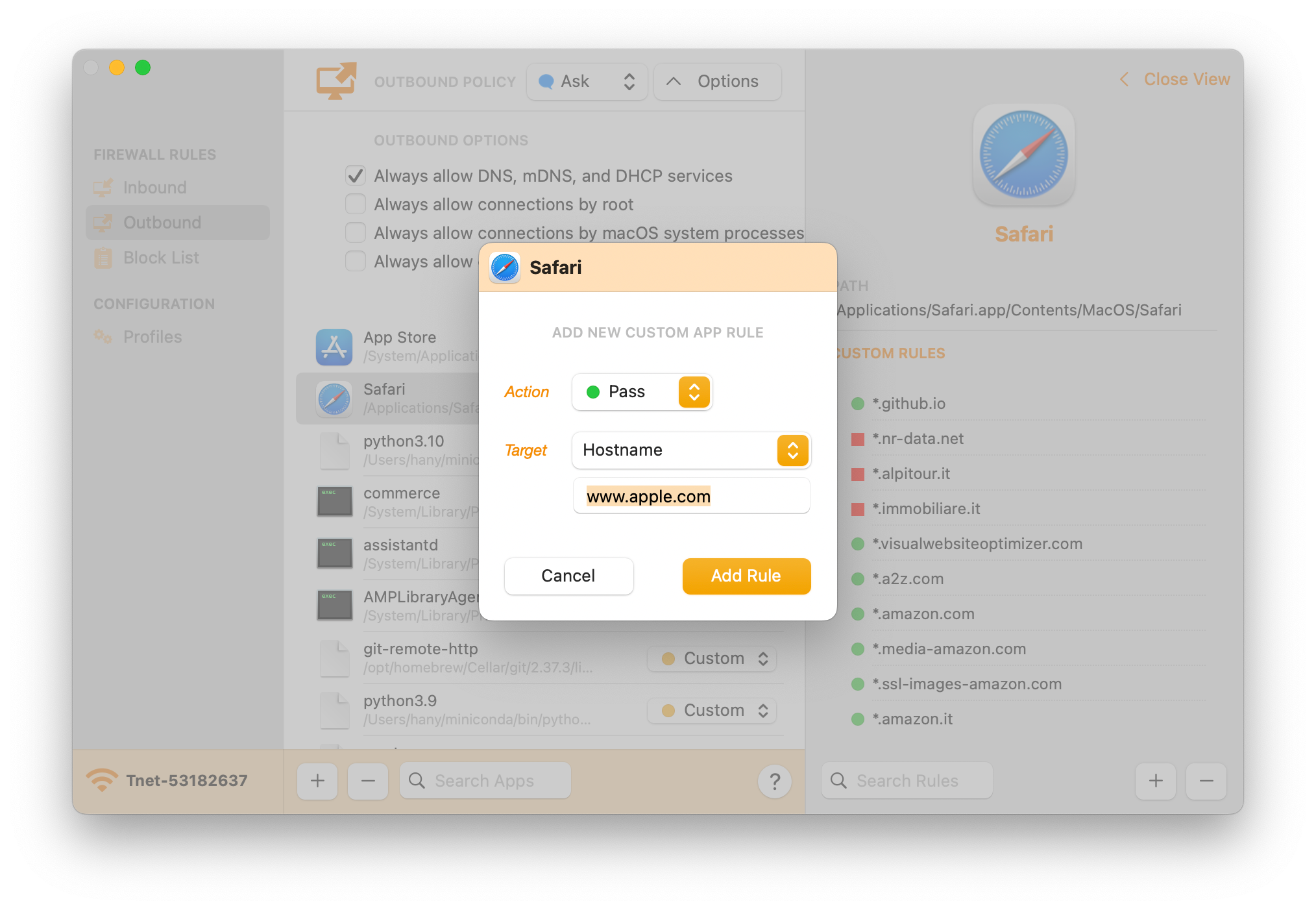This screenshot has height=910, width=1316.
Task: Open Outbound firewall rules
Action: [x=177, y=223]
